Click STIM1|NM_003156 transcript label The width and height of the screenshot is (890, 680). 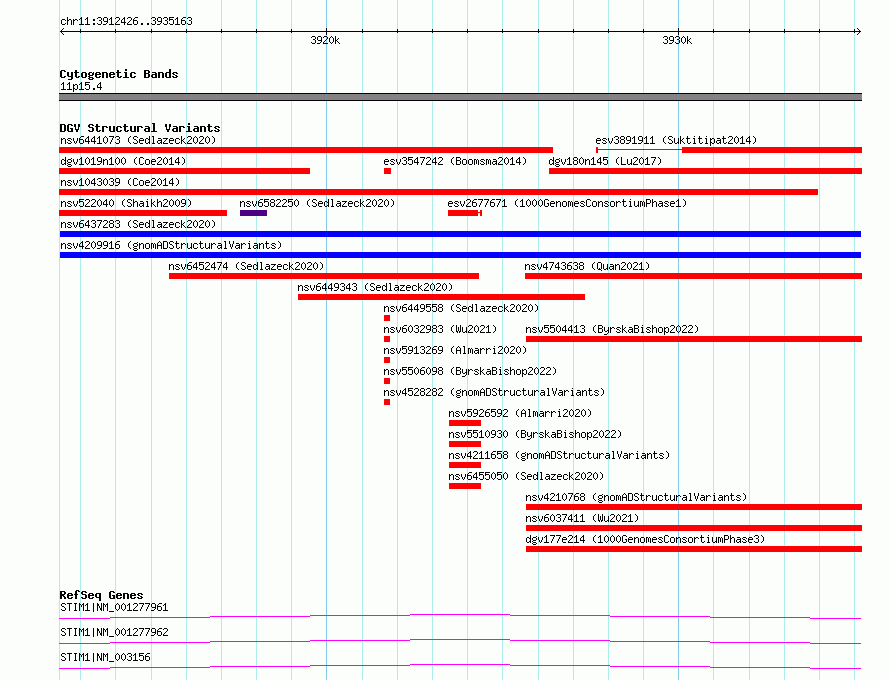pyautogui.click(x=105, y=657)
